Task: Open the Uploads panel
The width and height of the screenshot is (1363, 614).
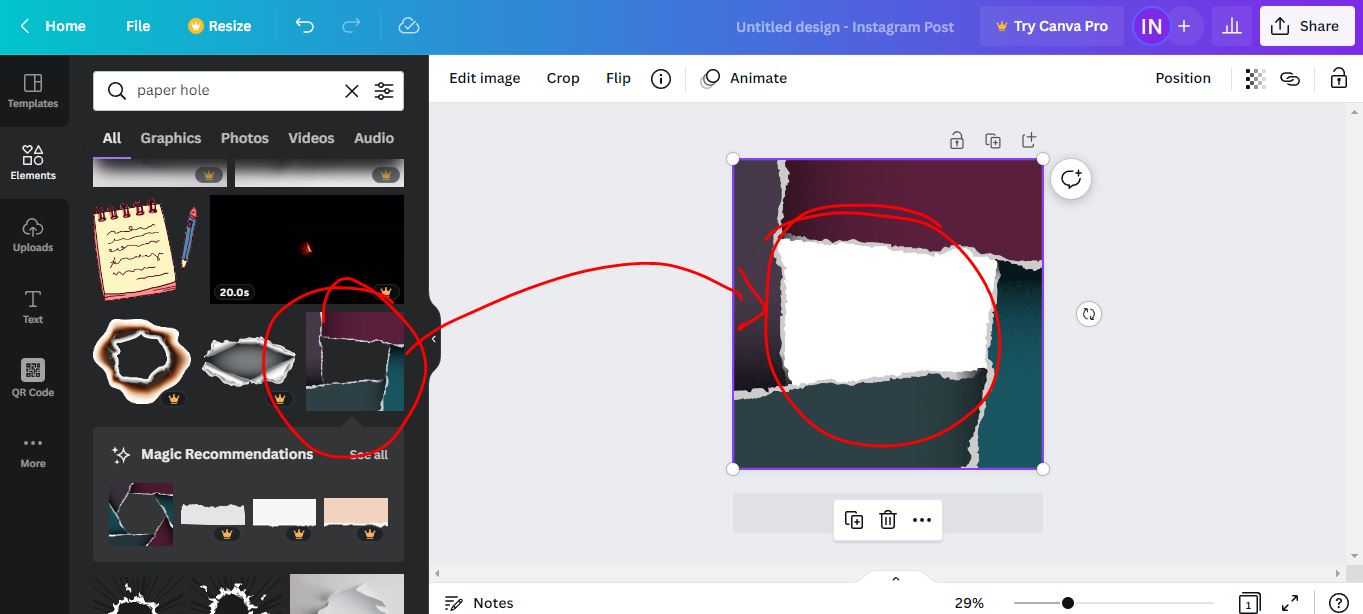Action: point(33,235)
